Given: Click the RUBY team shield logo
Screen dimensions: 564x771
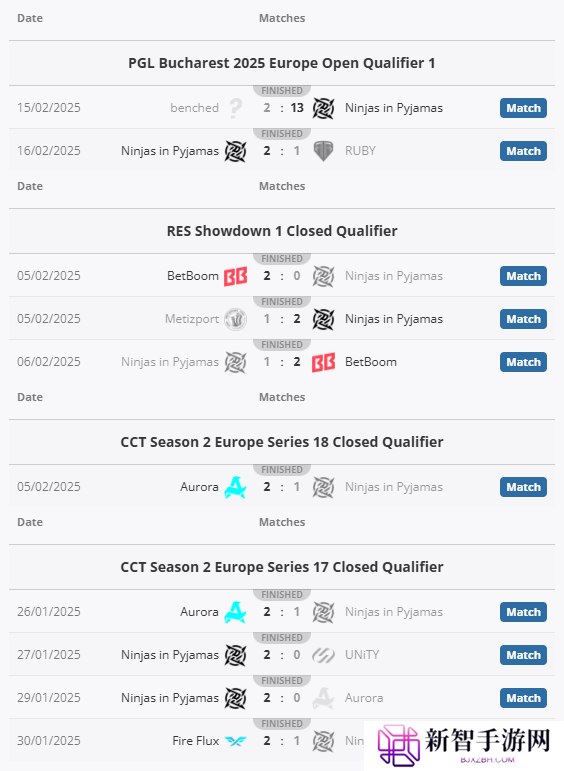Looking at the screenshot, I should coord(324,151).
